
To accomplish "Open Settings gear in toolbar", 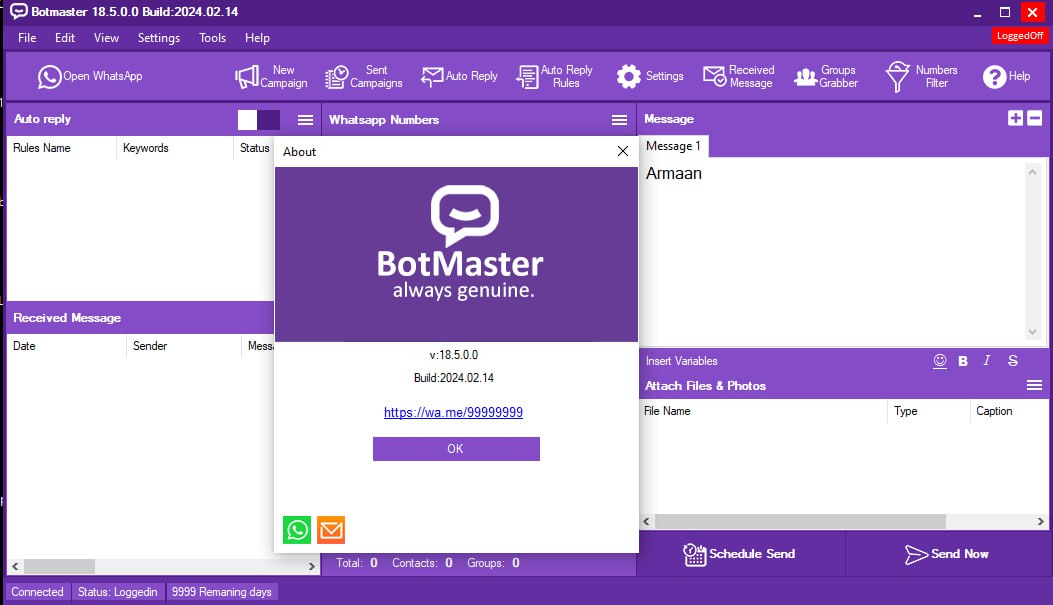I will pyautogui.click(x=650, y=77).
